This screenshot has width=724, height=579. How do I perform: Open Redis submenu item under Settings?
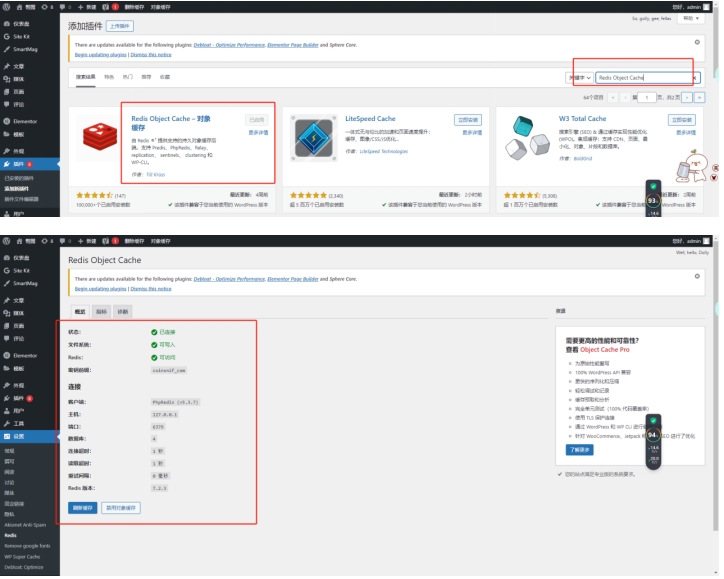(11, 535)
